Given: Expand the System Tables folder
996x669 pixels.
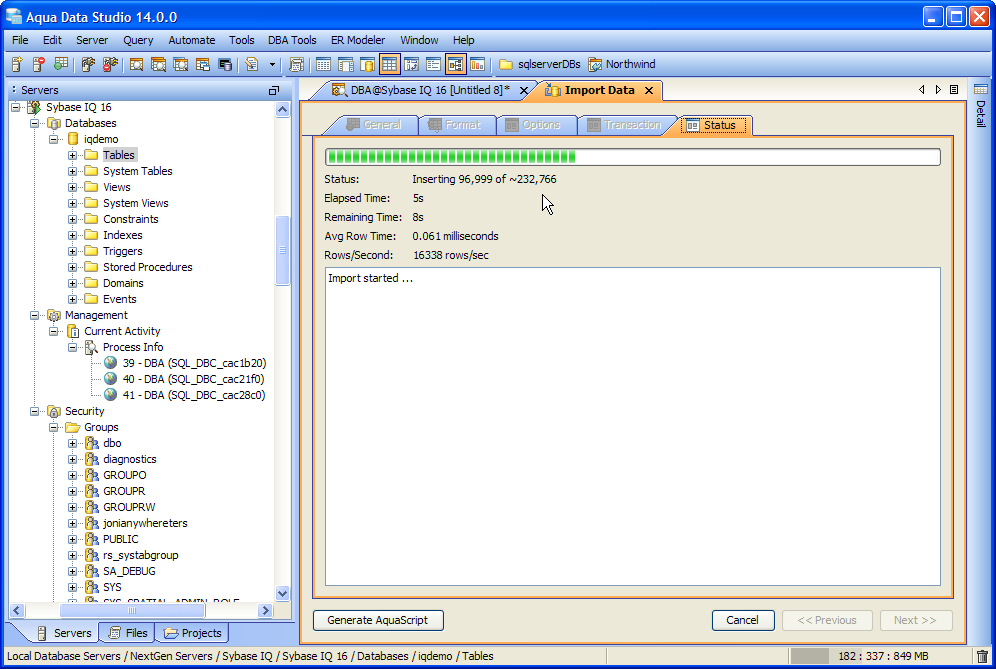Looking at the screenshot, I should [x=72, y=171].
